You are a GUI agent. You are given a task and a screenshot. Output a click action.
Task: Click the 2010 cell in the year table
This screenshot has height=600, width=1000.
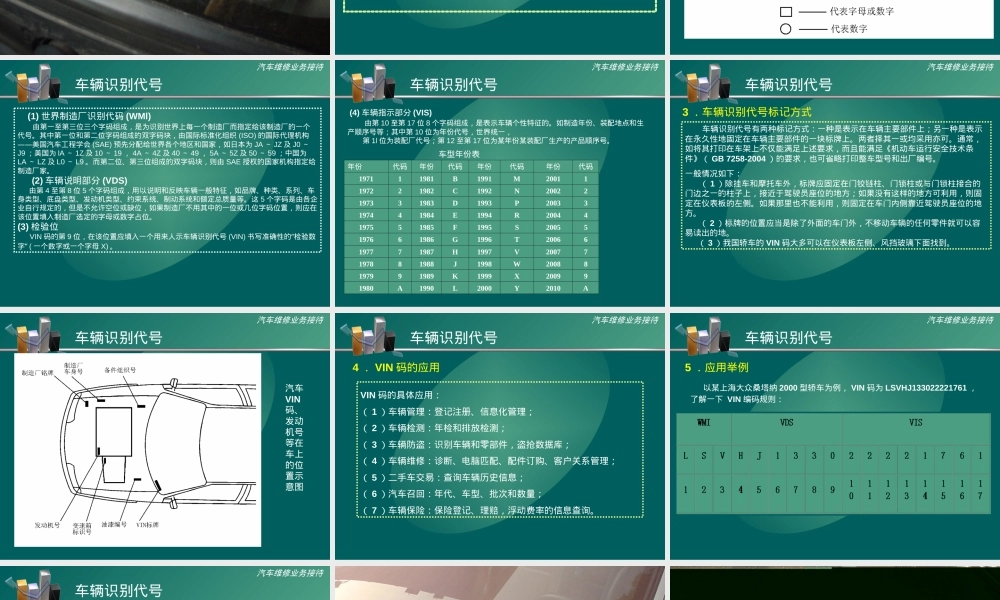(x=553, y=288)
